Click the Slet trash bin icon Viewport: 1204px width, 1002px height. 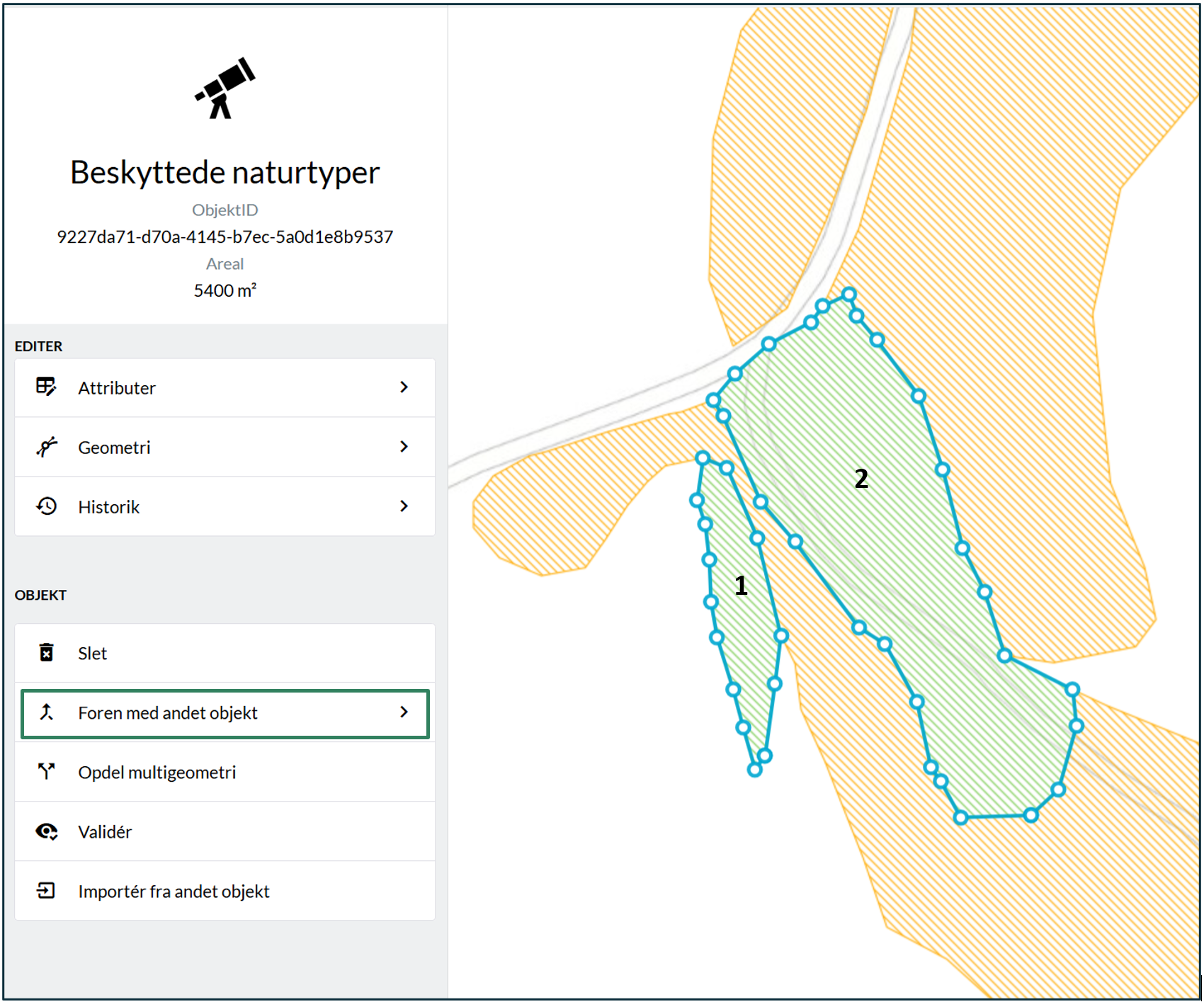click(46, 652)
